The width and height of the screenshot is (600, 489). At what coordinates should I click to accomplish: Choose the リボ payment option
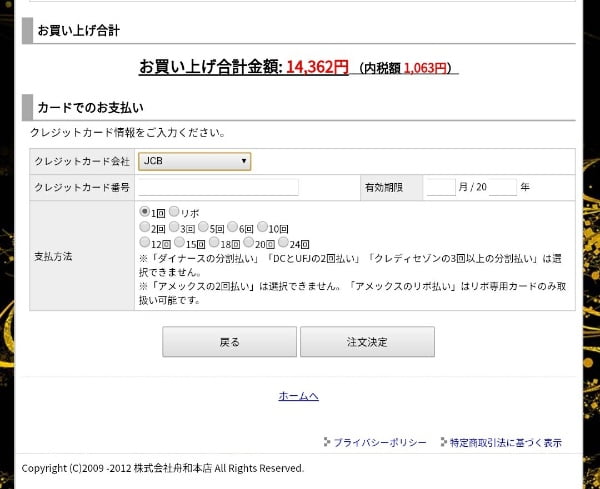coord(174,212)
